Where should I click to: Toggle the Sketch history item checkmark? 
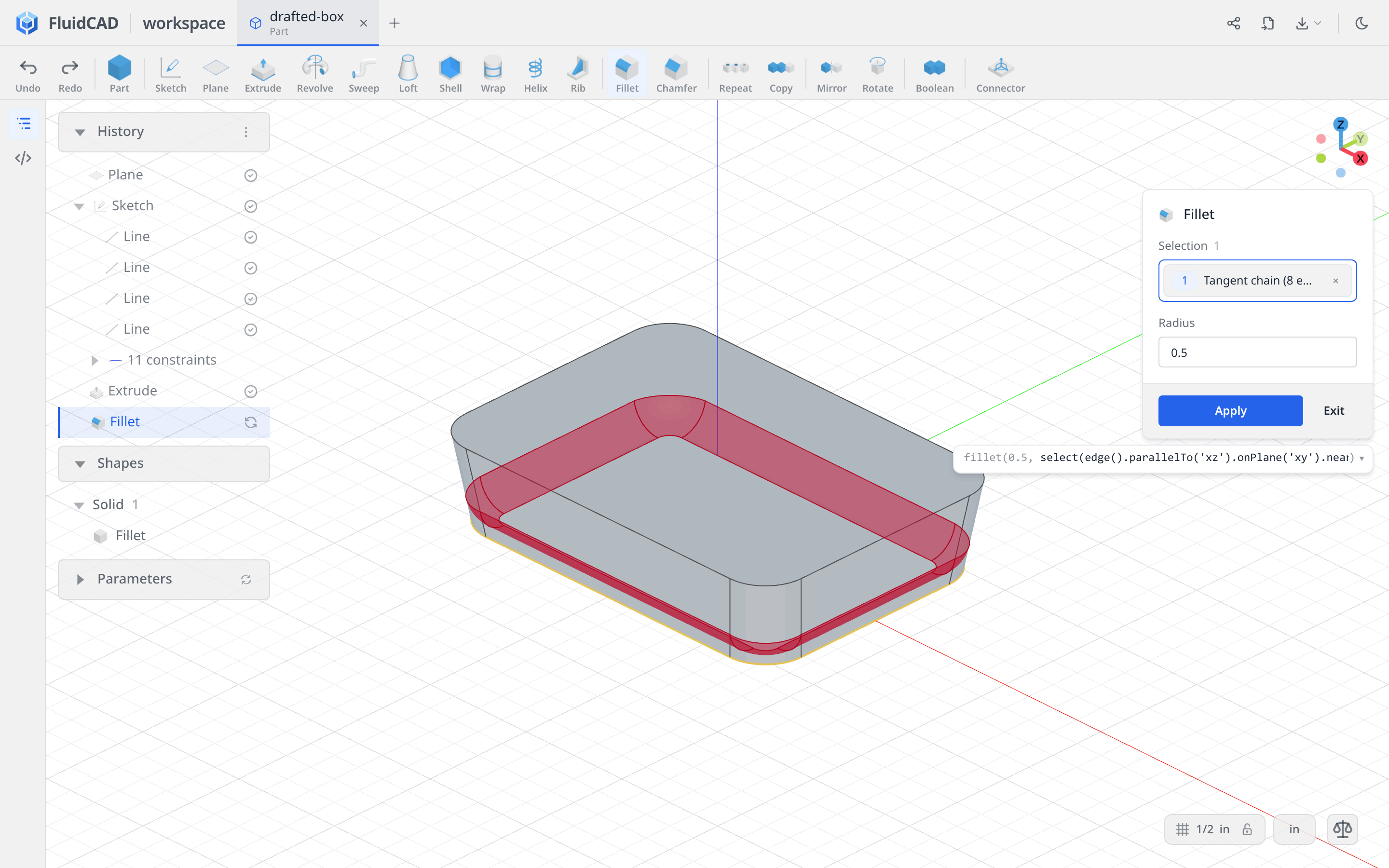[x=250, y=206]
